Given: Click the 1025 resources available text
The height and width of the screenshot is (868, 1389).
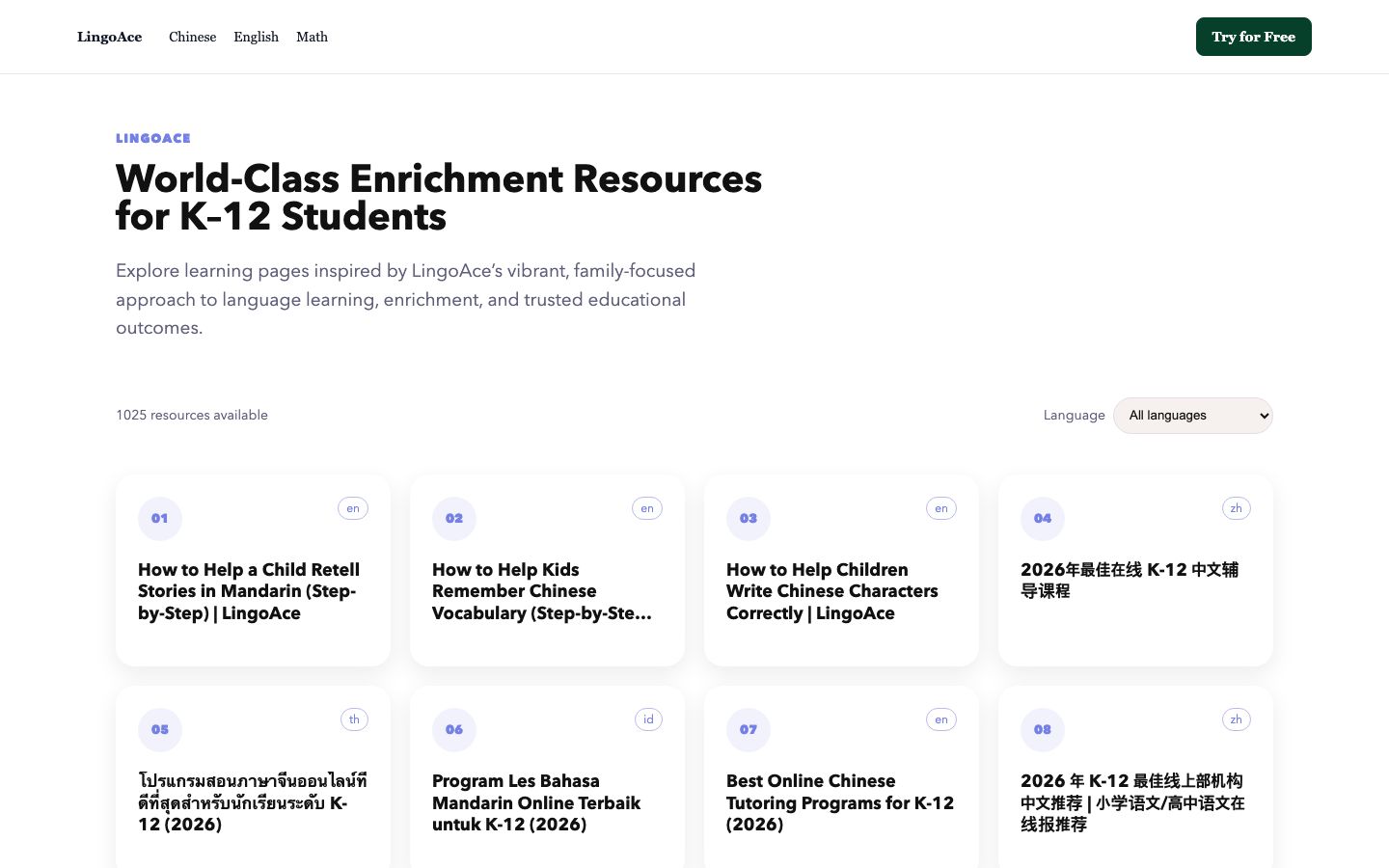Looking at the screenshot, I should pos(192,415).
